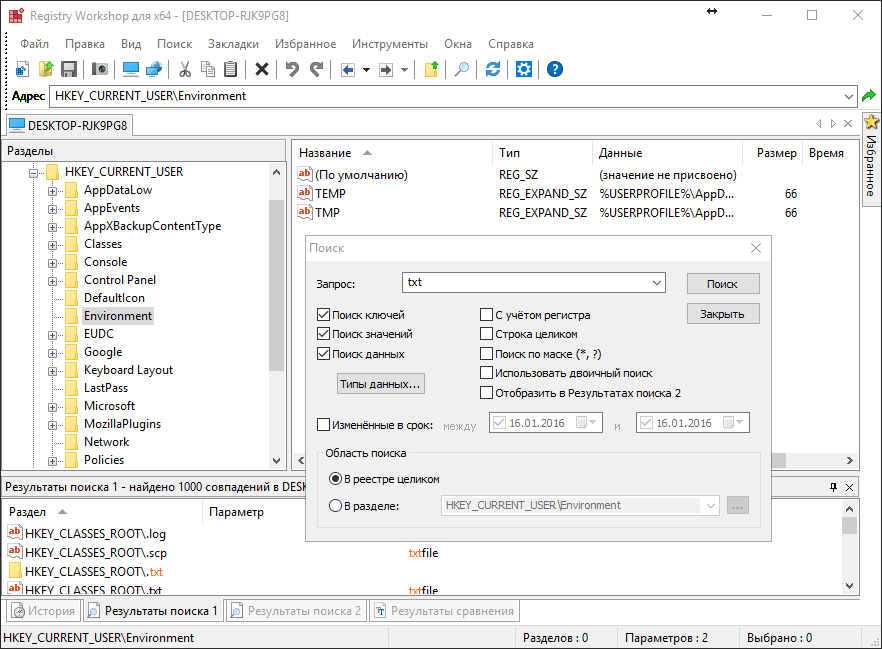Open the Back button history dropdown arrow
The image size is (882, 649).
click(x=366, y=70)
